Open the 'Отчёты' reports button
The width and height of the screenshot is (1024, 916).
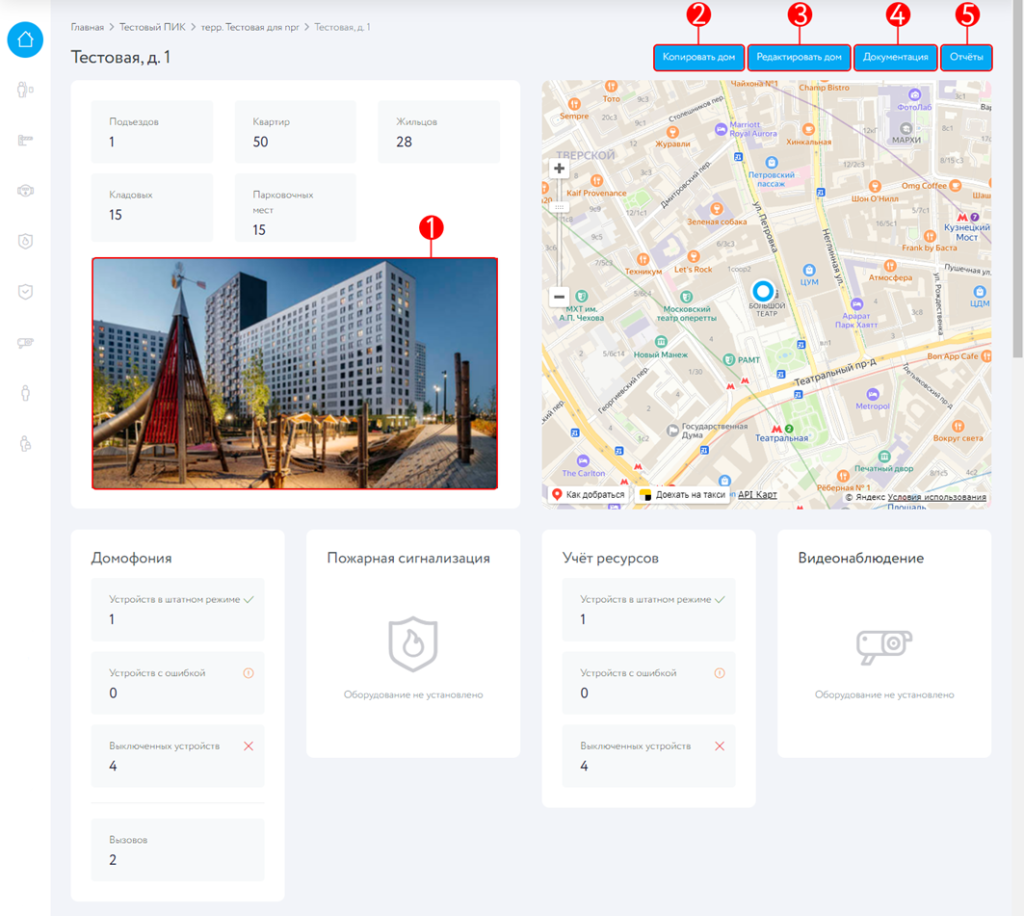pos(966,58)
